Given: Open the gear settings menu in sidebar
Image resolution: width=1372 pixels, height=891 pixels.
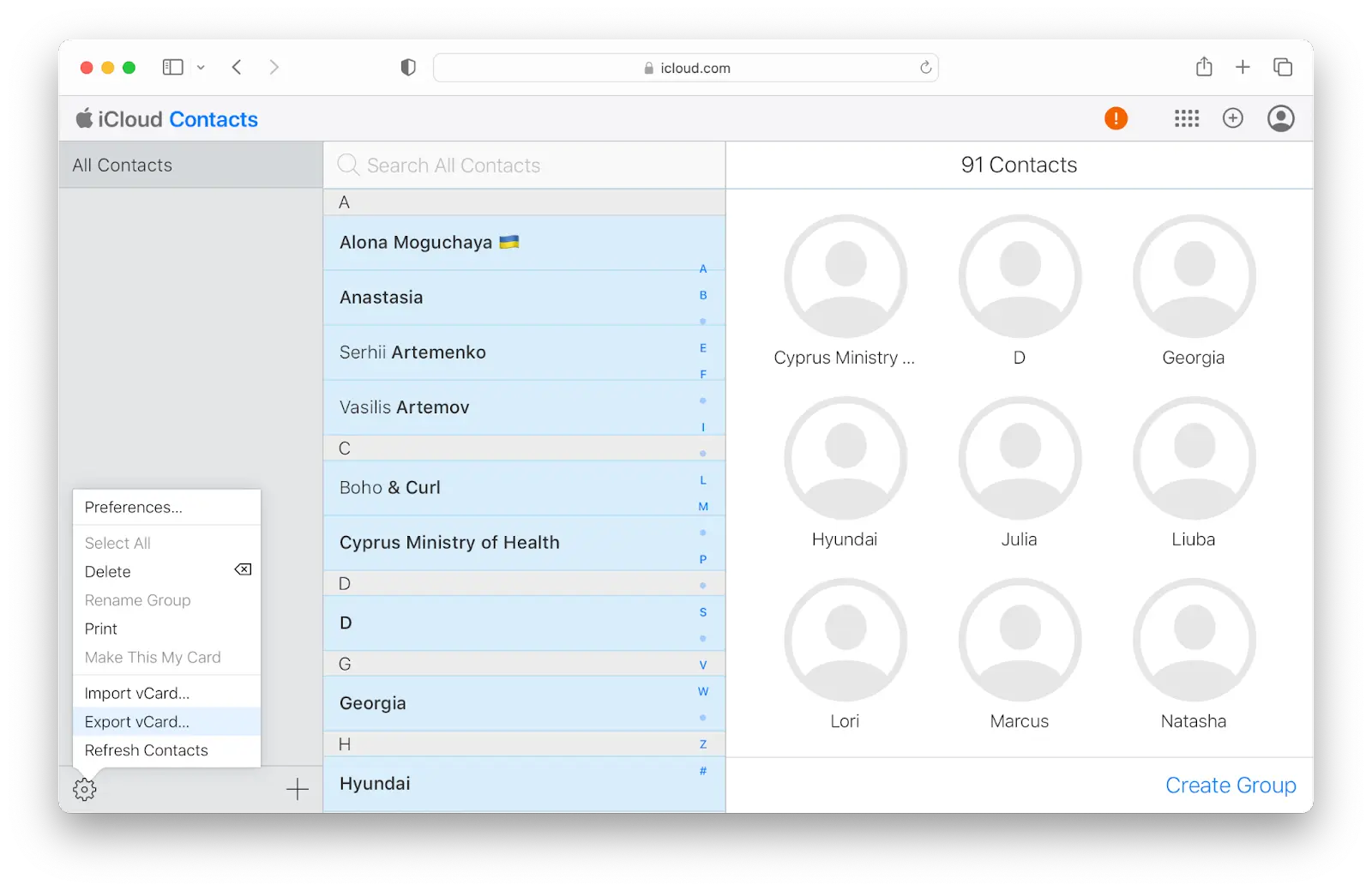Looking at the screenshot, I should 84,789.
